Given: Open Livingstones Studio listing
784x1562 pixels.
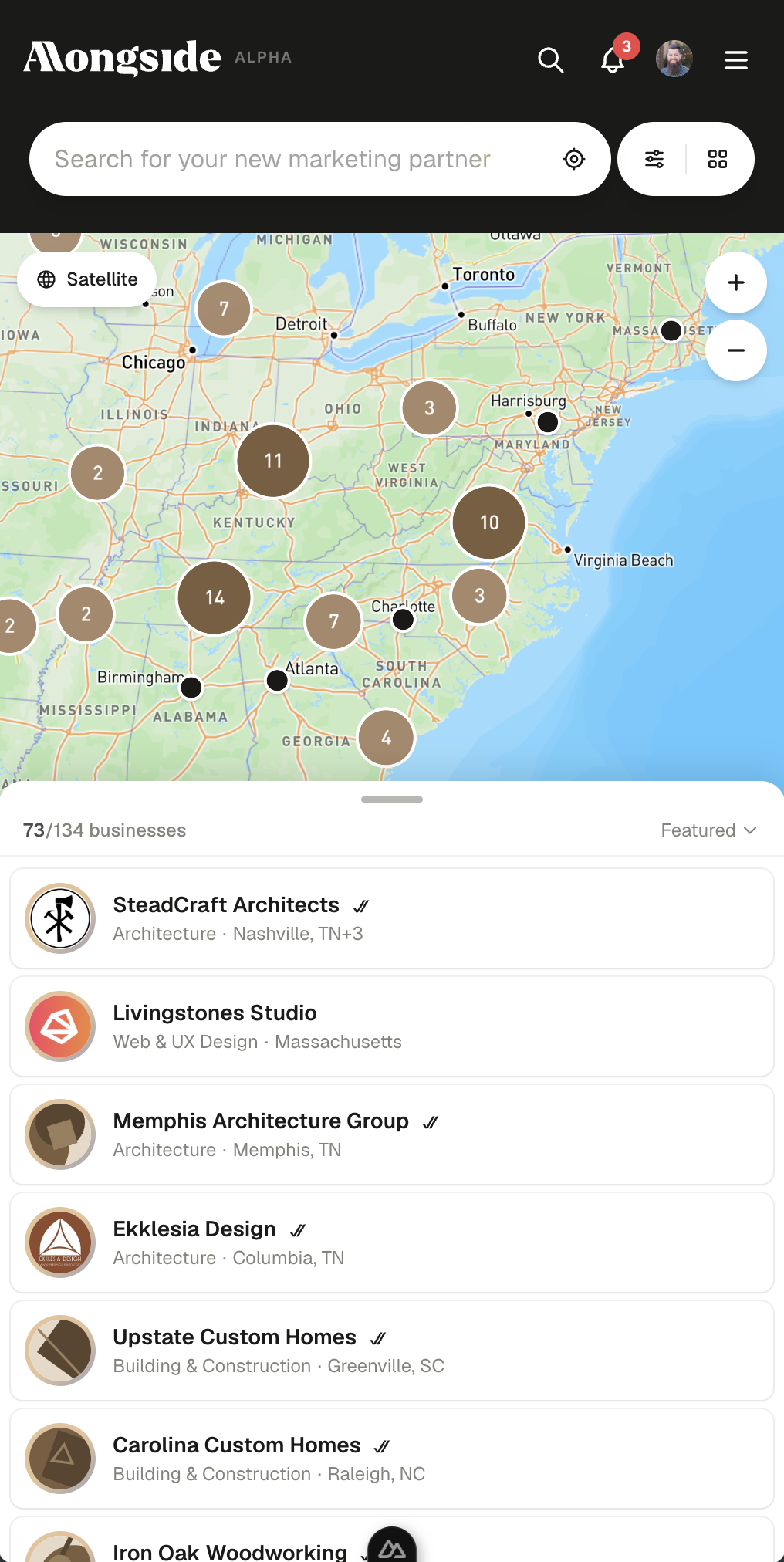Looking at the screenshot, I should (392, 1026).
